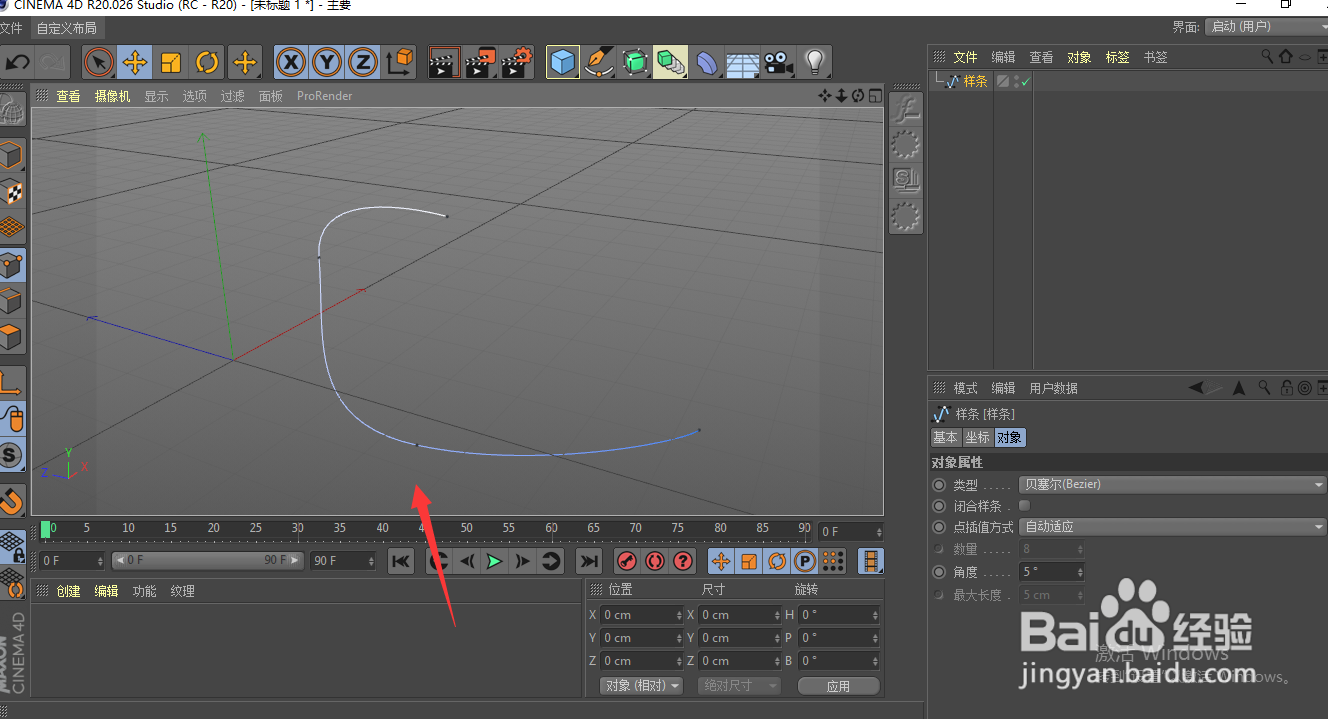
Task: Open the Bend deformers icon
Action: coord(707,63)
